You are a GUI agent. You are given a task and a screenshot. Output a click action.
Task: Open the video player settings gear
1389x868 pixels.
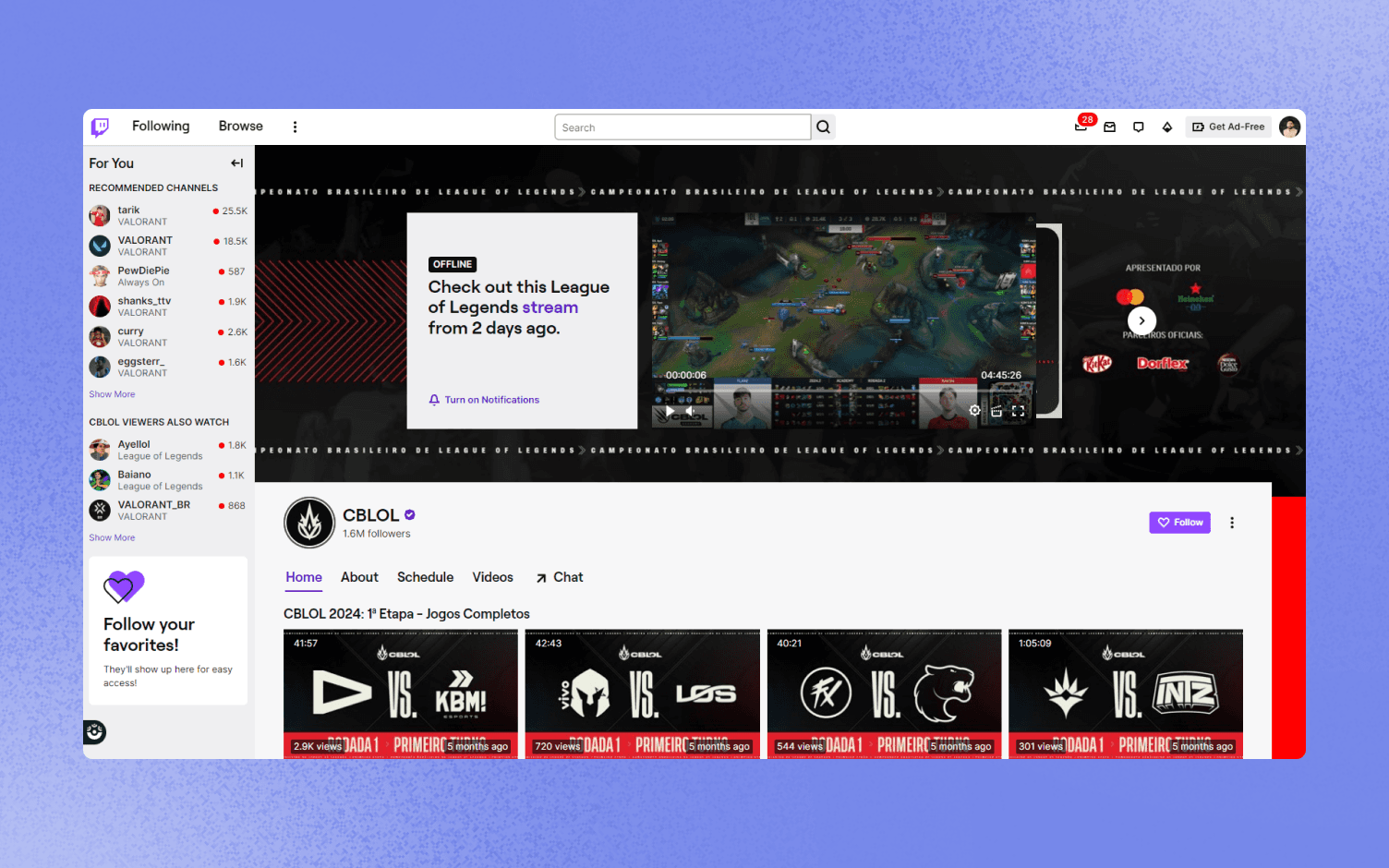(x=974, y=411)
